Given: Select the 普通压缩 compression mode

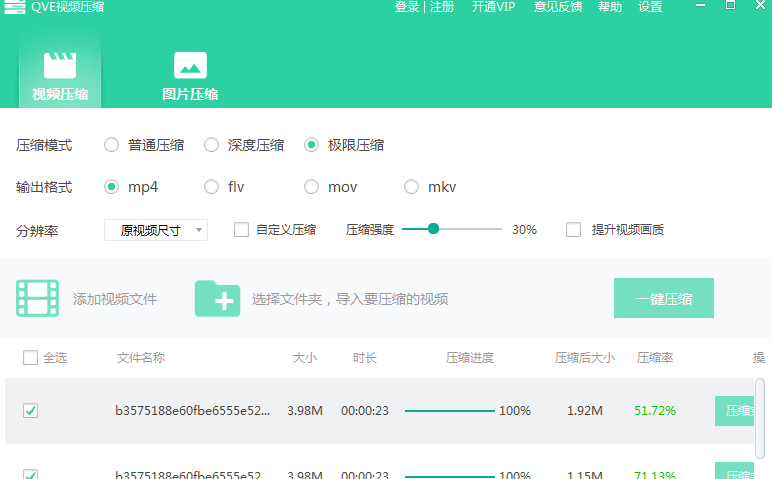Looking at the screenshot, I should [x=111, y=145].
